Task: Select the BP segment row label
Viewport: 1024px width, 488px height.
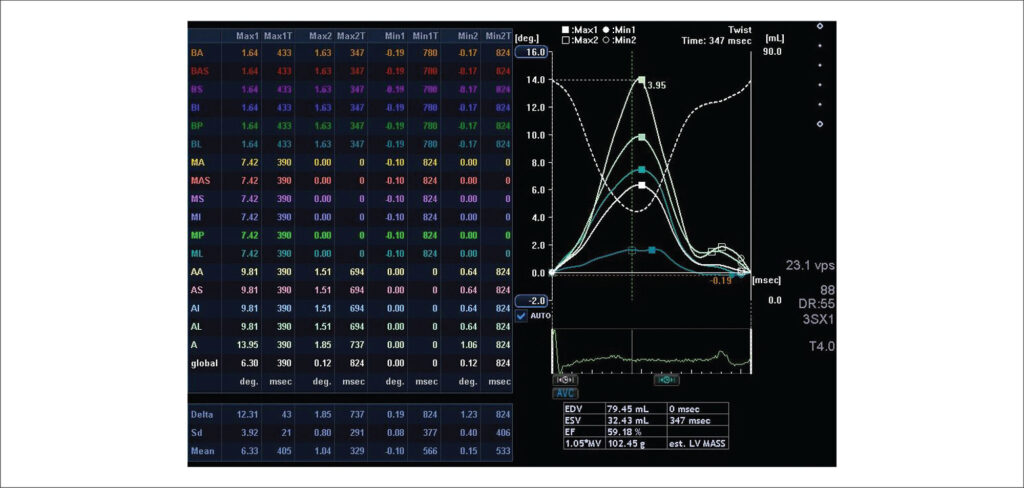Action: pos(196,125)
